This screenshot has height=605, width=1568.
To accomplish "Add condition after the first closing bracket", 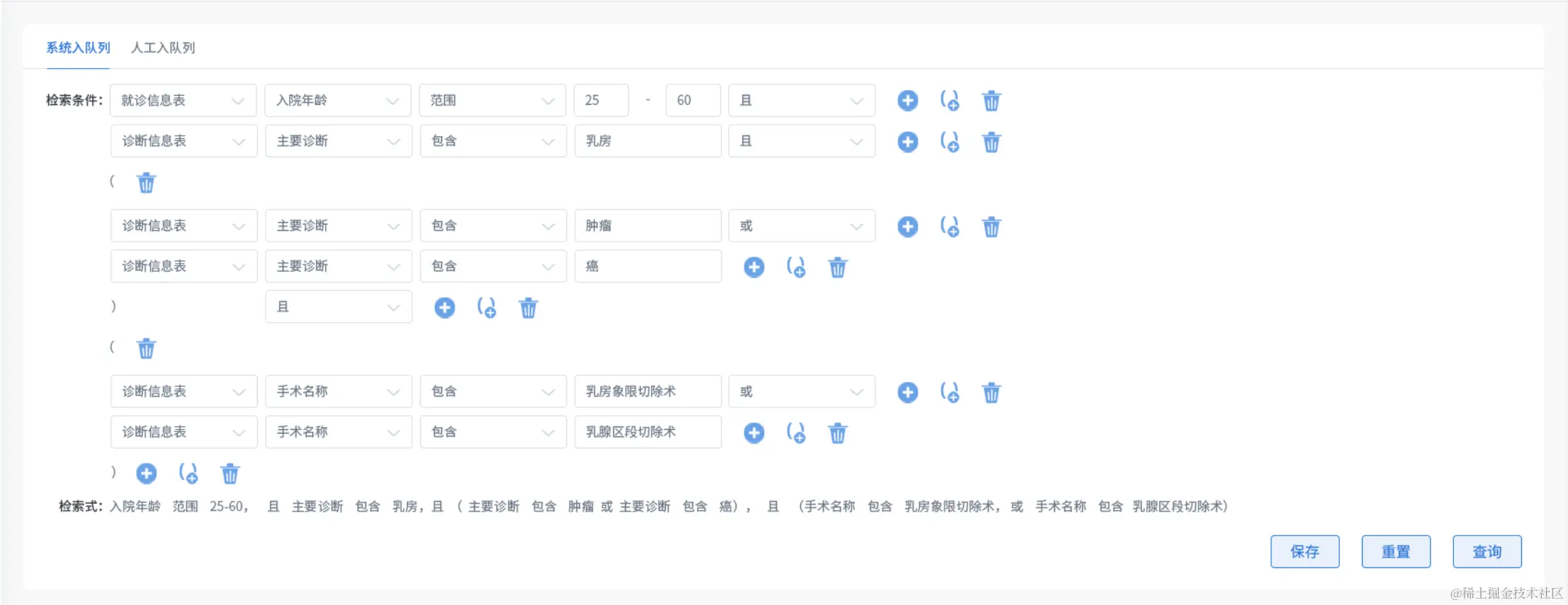I will coord(444,307).
